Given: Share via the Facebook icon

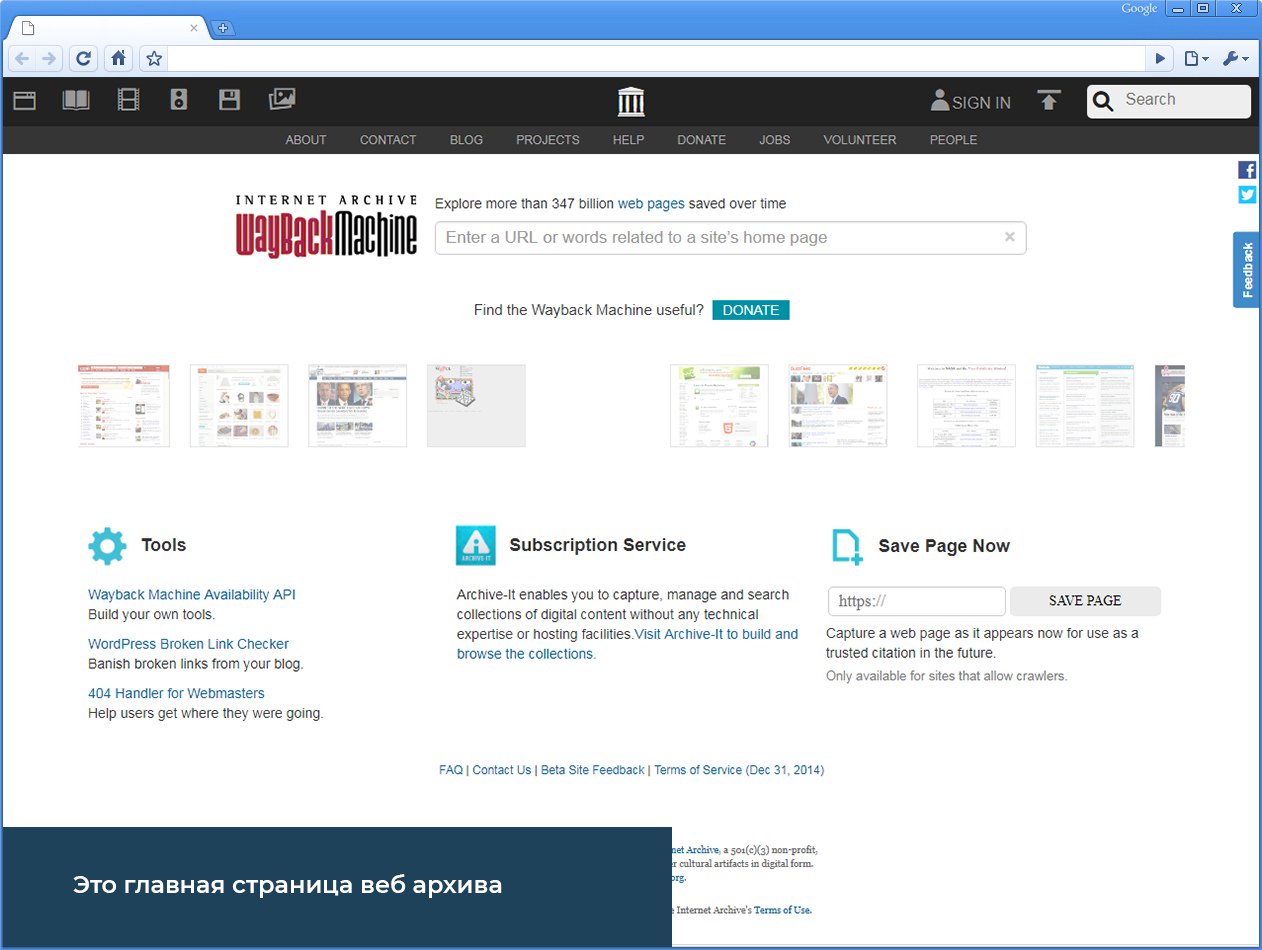Looking at the screenshot, I should click(1247, 170).
